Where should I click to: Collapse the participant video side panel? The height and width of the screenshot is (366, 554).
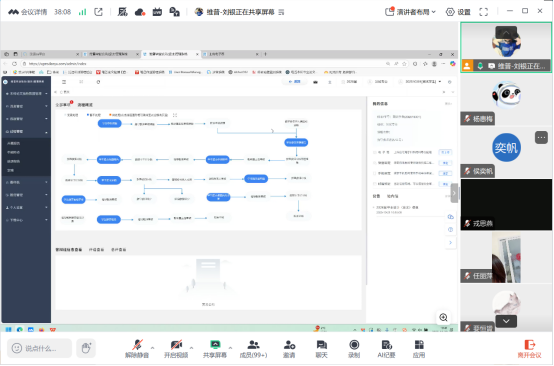click(x=454, y=193)
